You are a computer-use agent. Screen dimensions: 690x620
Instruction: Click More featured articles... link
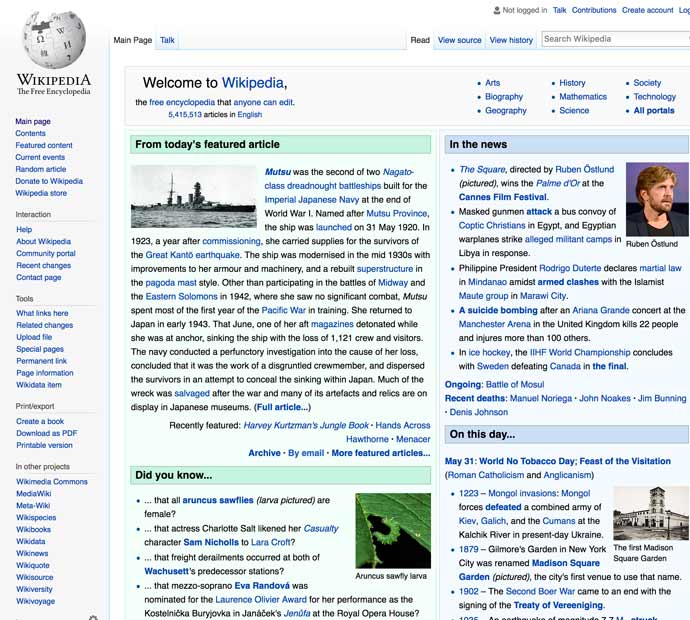point(381,453)
